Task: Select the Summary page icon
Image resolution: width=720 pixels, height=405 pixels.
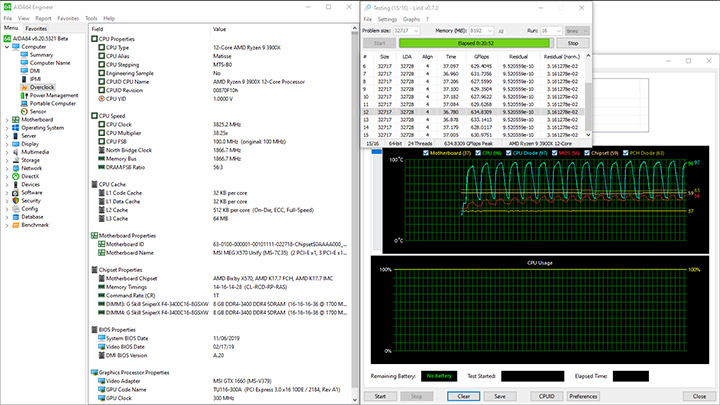Action: [x=24, y=54]
